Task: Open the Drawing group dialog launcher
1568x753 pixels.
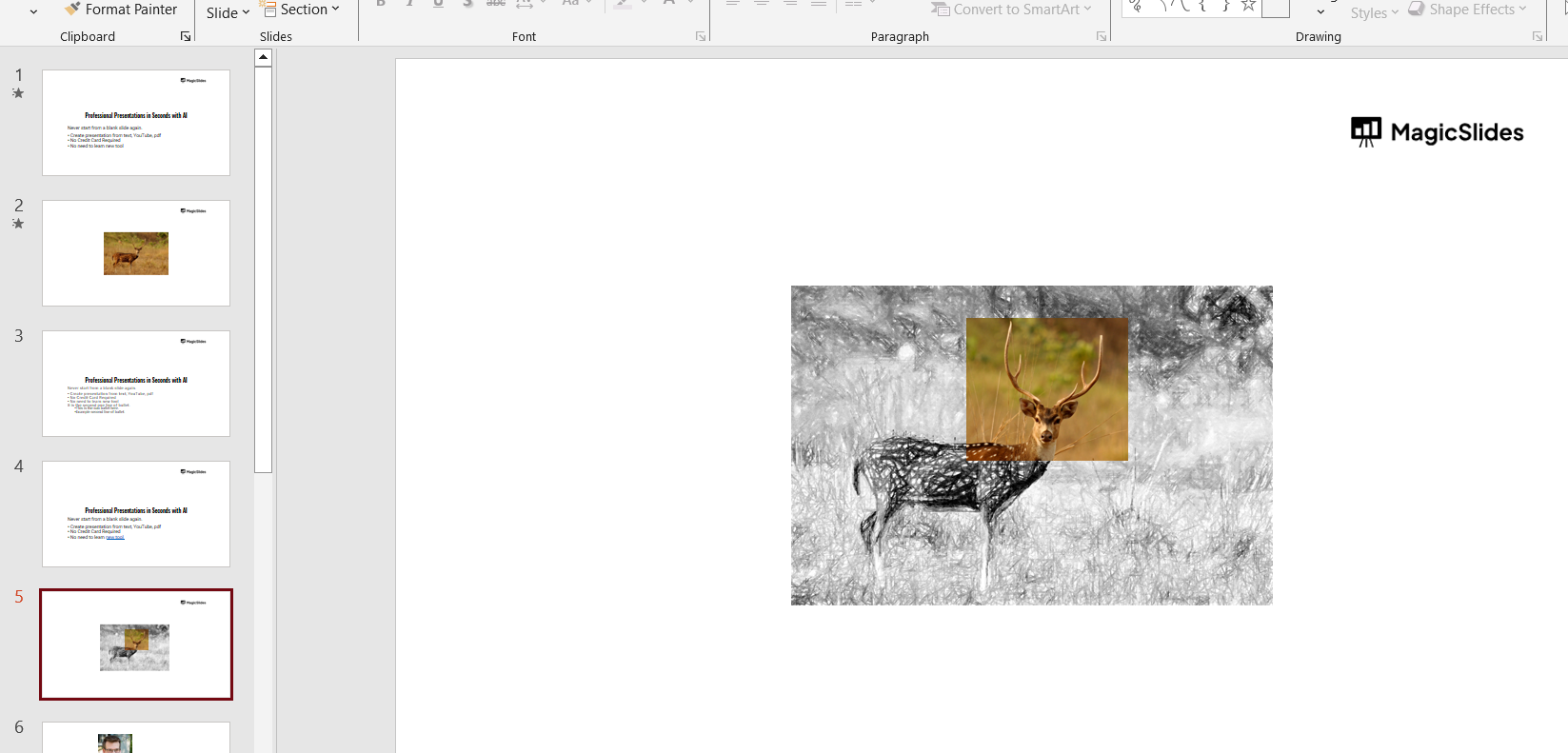Action: (1537, 37)
